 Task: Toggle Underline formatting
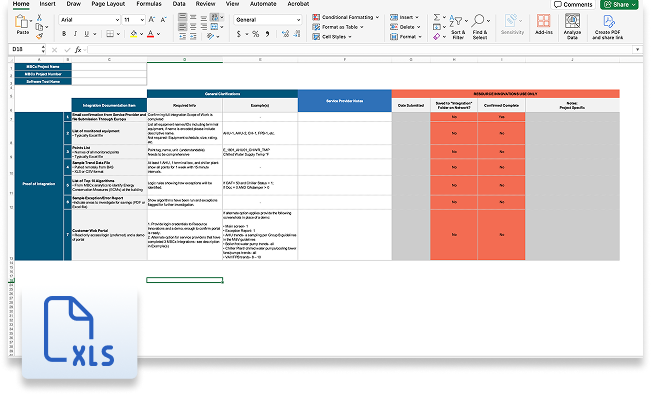click(86, 34)
